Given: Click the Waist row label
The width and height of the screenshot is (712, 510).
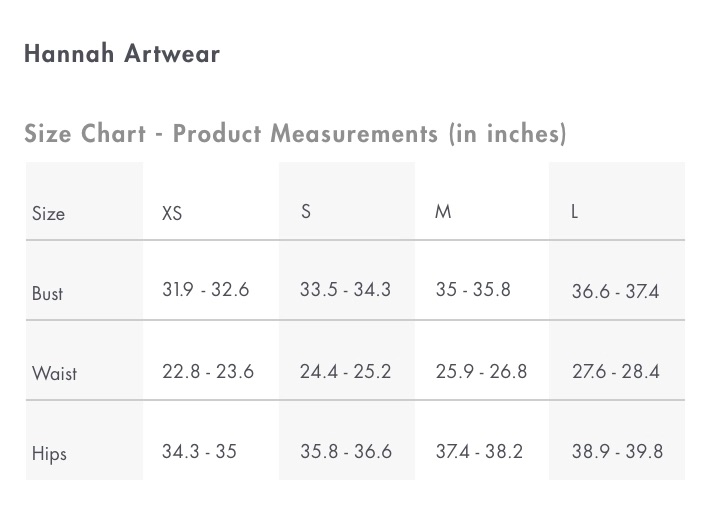Looking at the screenshot, I should (x=54, y=373).
